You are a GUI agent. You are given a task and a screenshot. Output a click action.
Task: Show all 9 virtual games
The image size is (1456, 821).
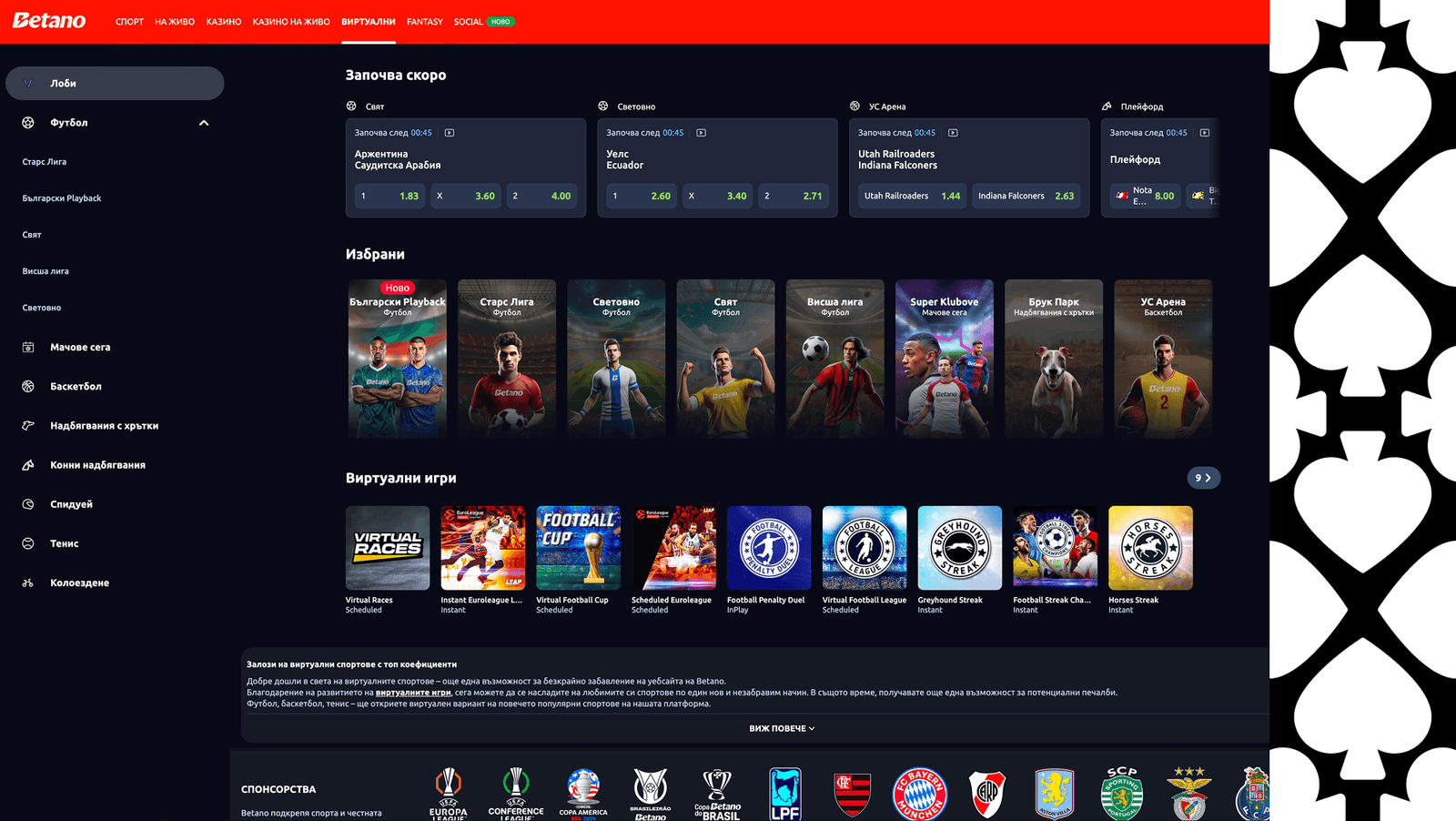click(1203, 478)
